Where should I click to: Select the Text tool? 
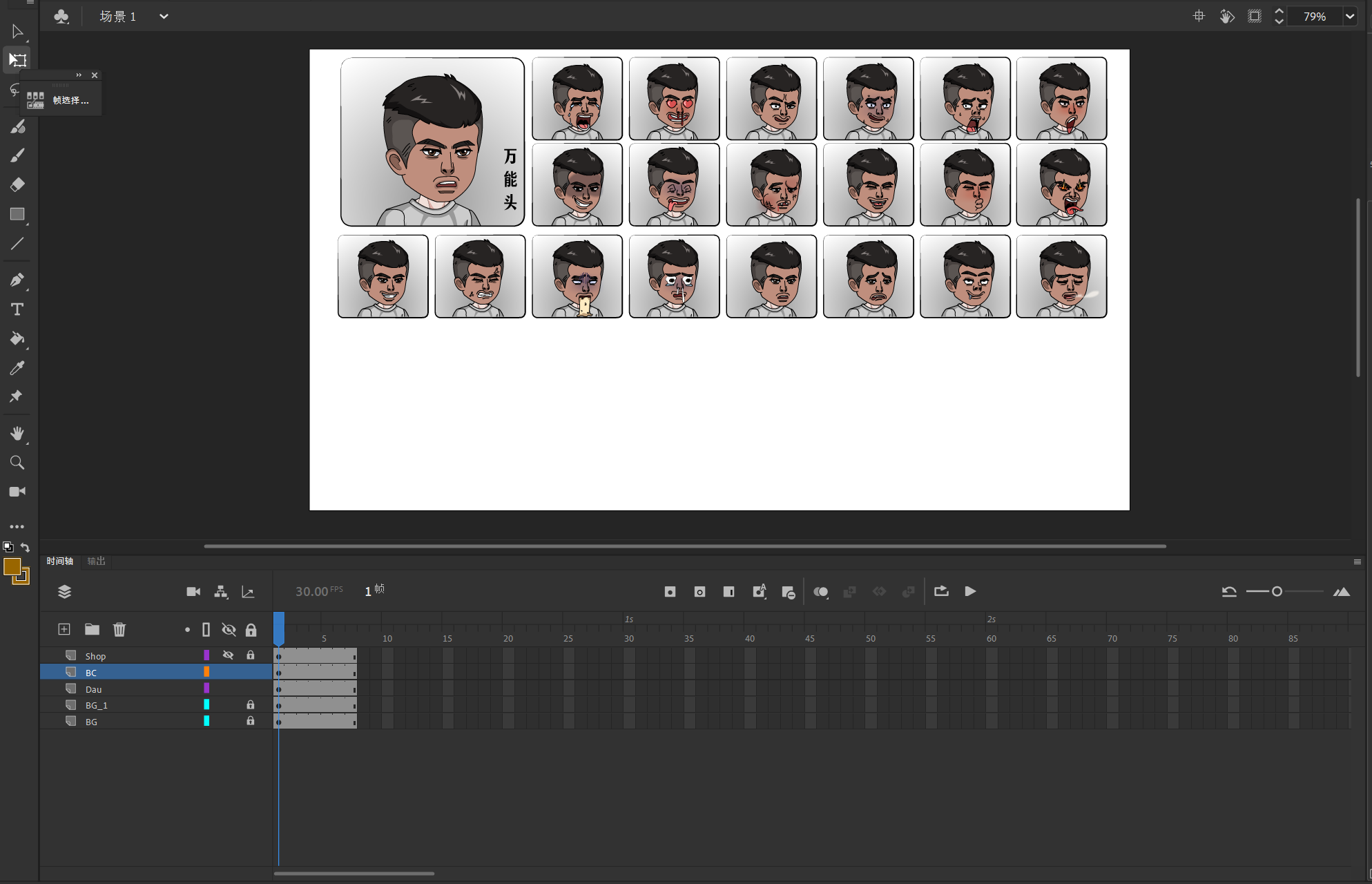[x=17, y=309]
